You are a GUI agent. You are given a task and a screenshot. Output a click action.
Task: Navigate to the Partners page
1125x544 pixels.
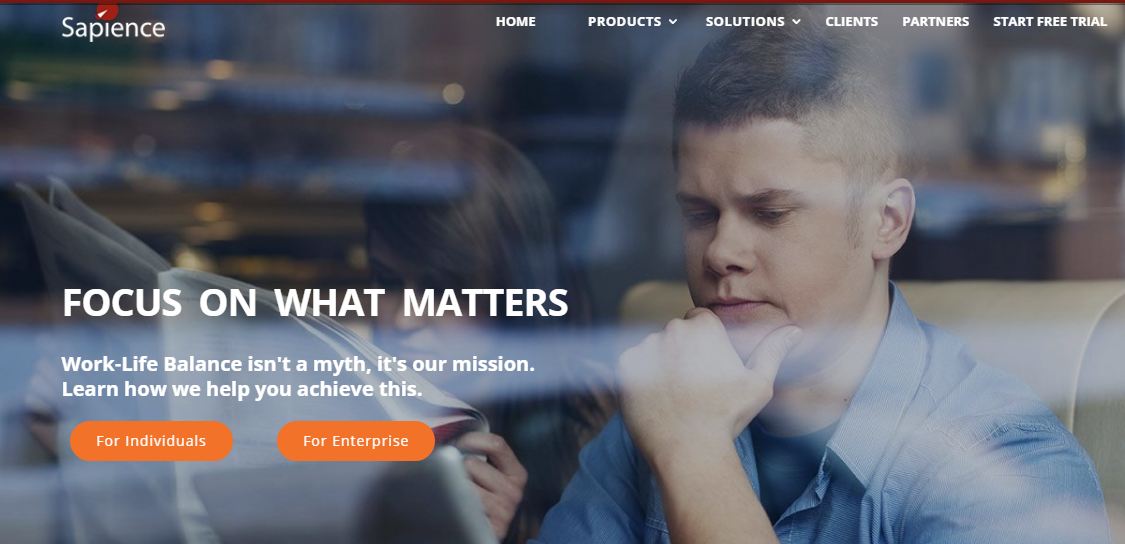click(x=936, y=22)
